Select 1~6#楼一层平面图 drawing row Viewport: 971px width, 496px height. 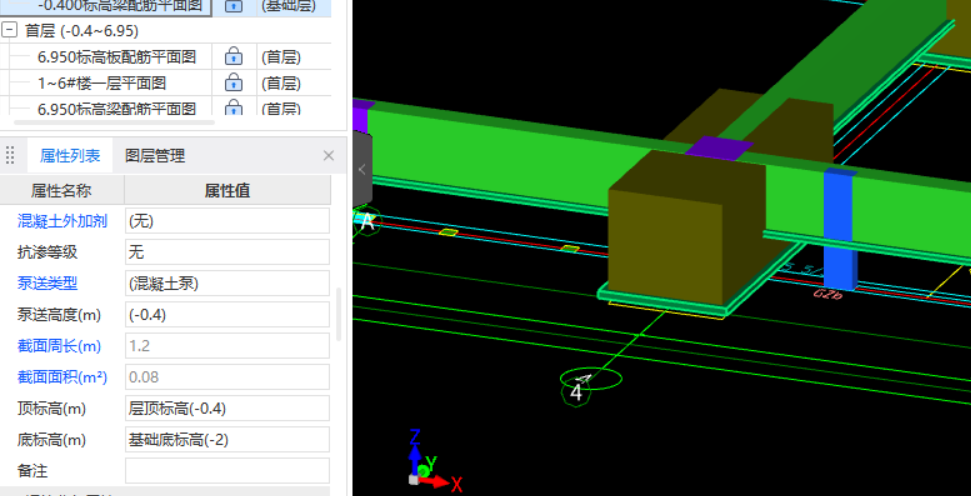tap(102, 83)
